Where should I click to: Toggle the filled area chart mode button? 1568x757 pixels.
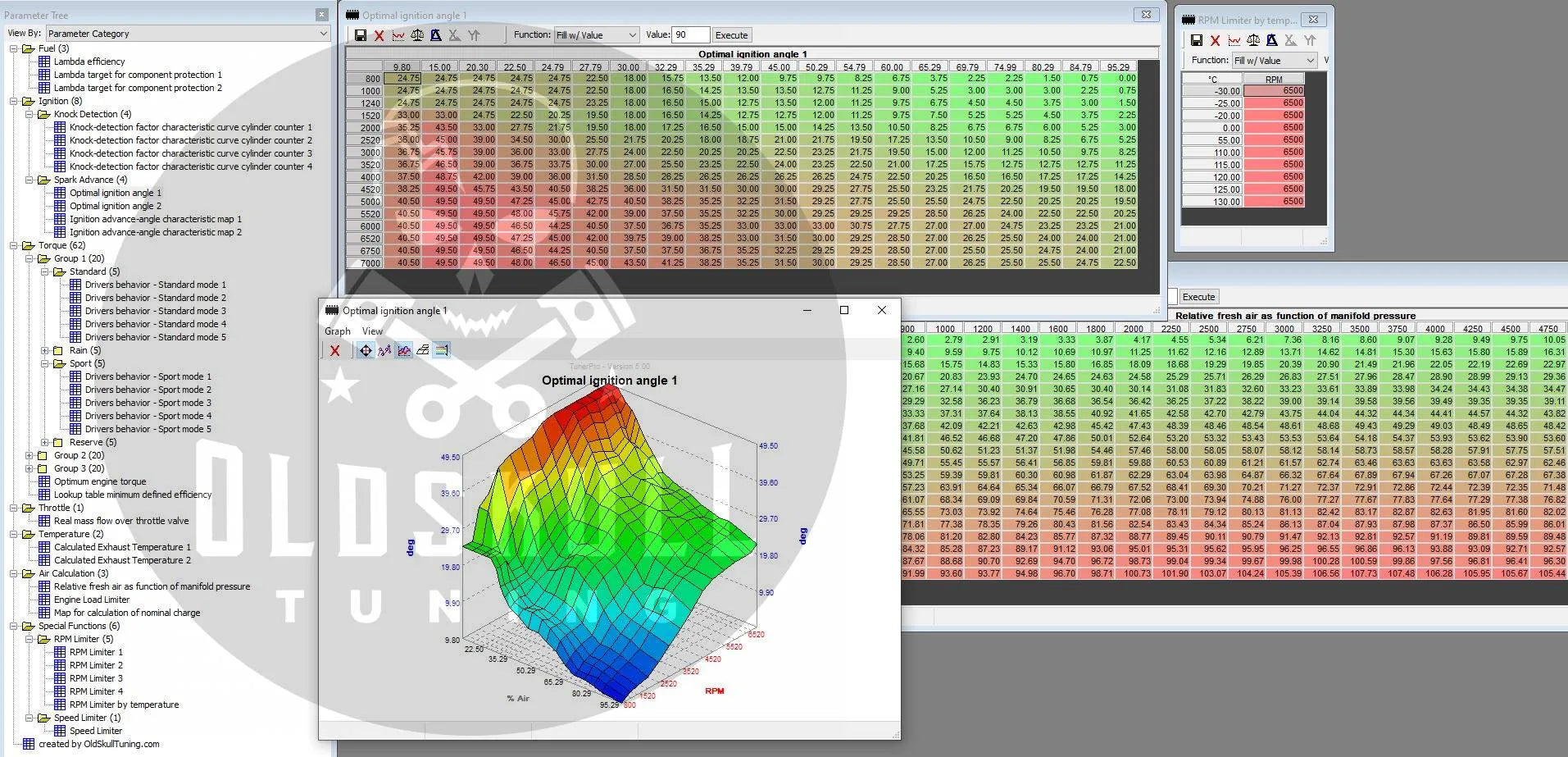404,351
